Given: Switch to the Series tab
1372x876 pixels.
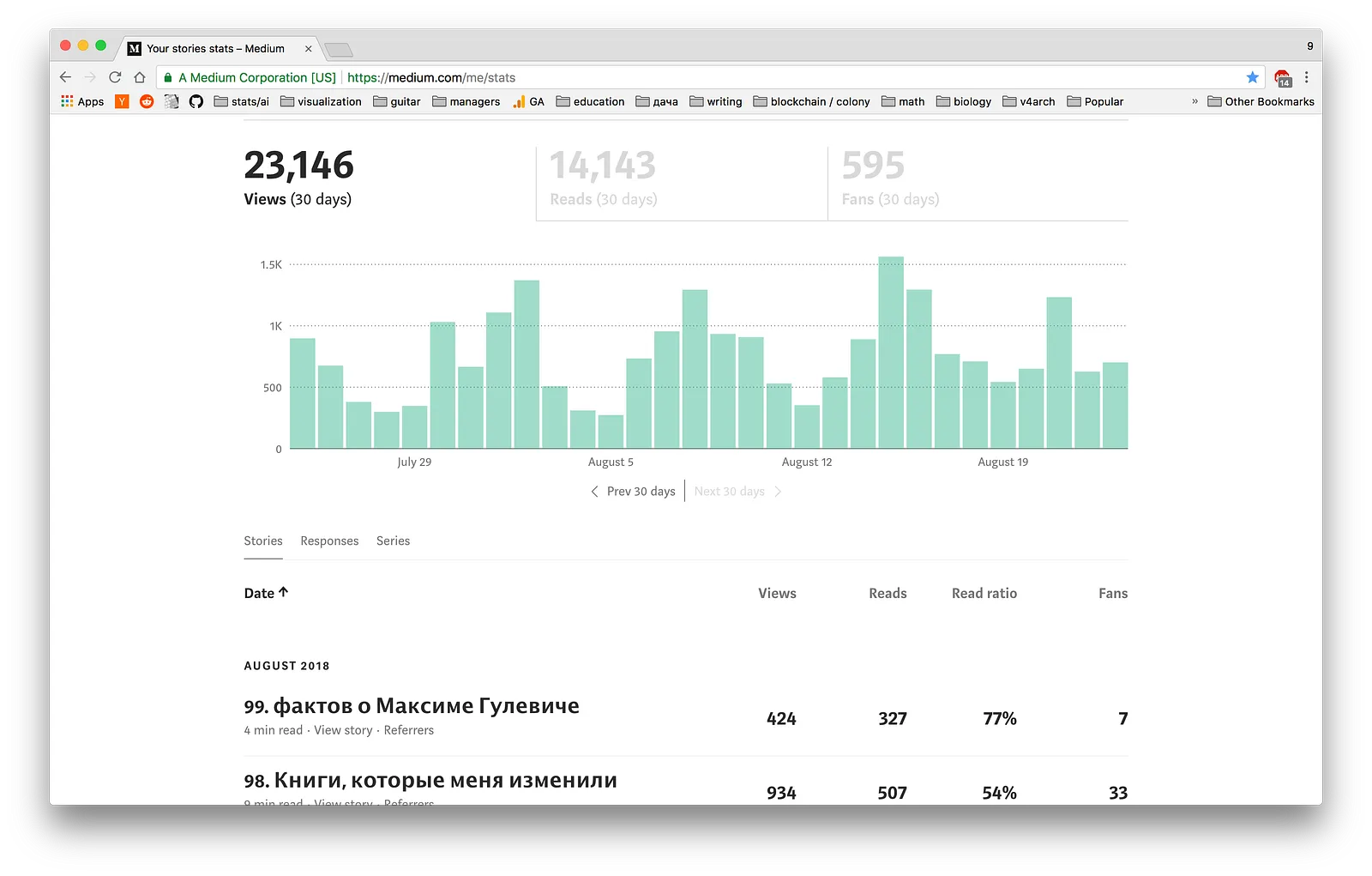Looking at the screenshot, I should (x=393, y=541).
